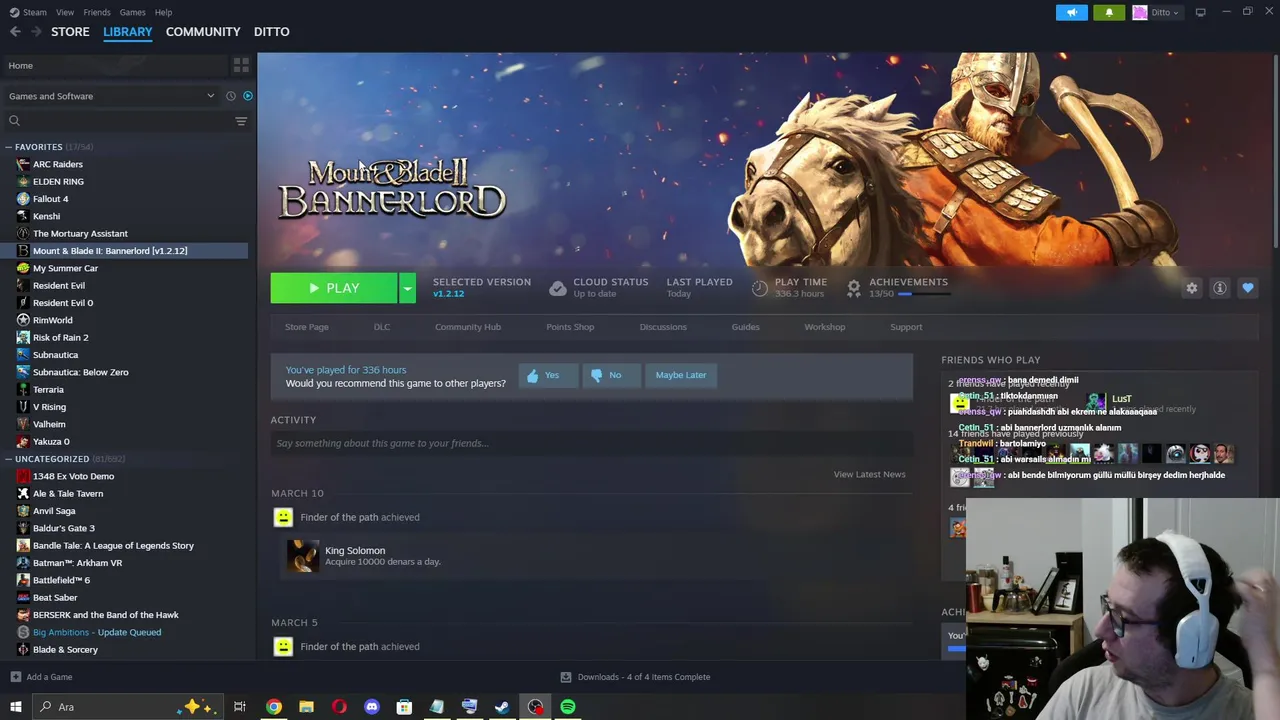Go back with the navigation arrow

pyautogui.click(x=15, y=32)
